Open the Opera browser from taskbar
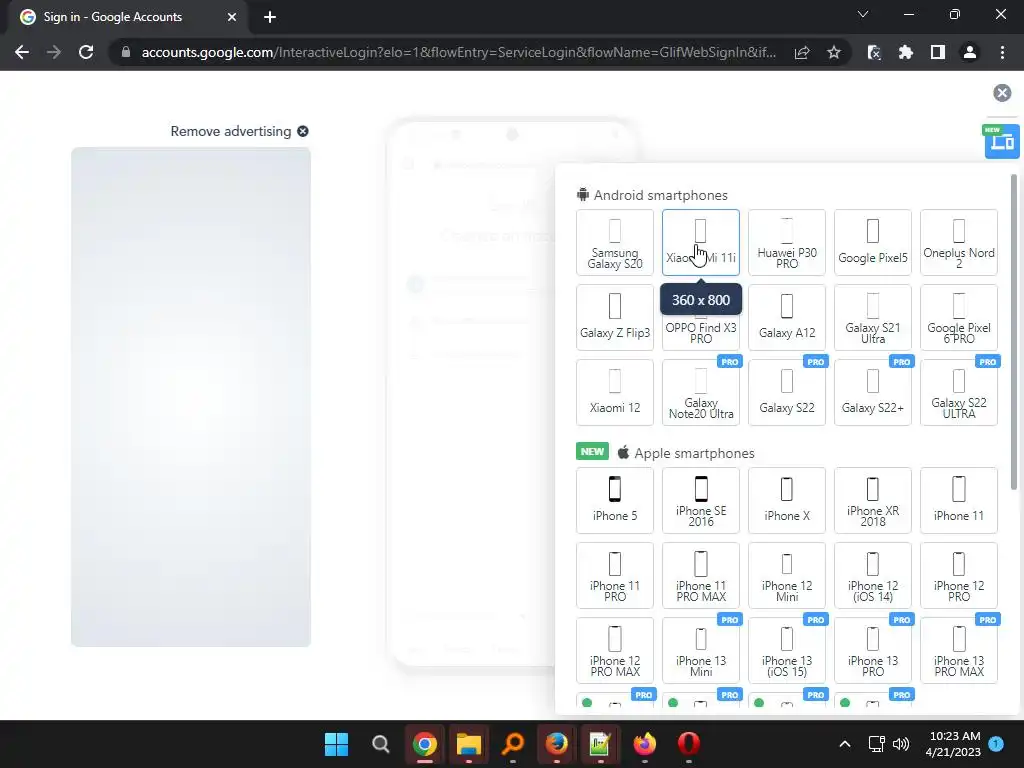This screenshot has height=768, width=1024. (x=688, y=744)
